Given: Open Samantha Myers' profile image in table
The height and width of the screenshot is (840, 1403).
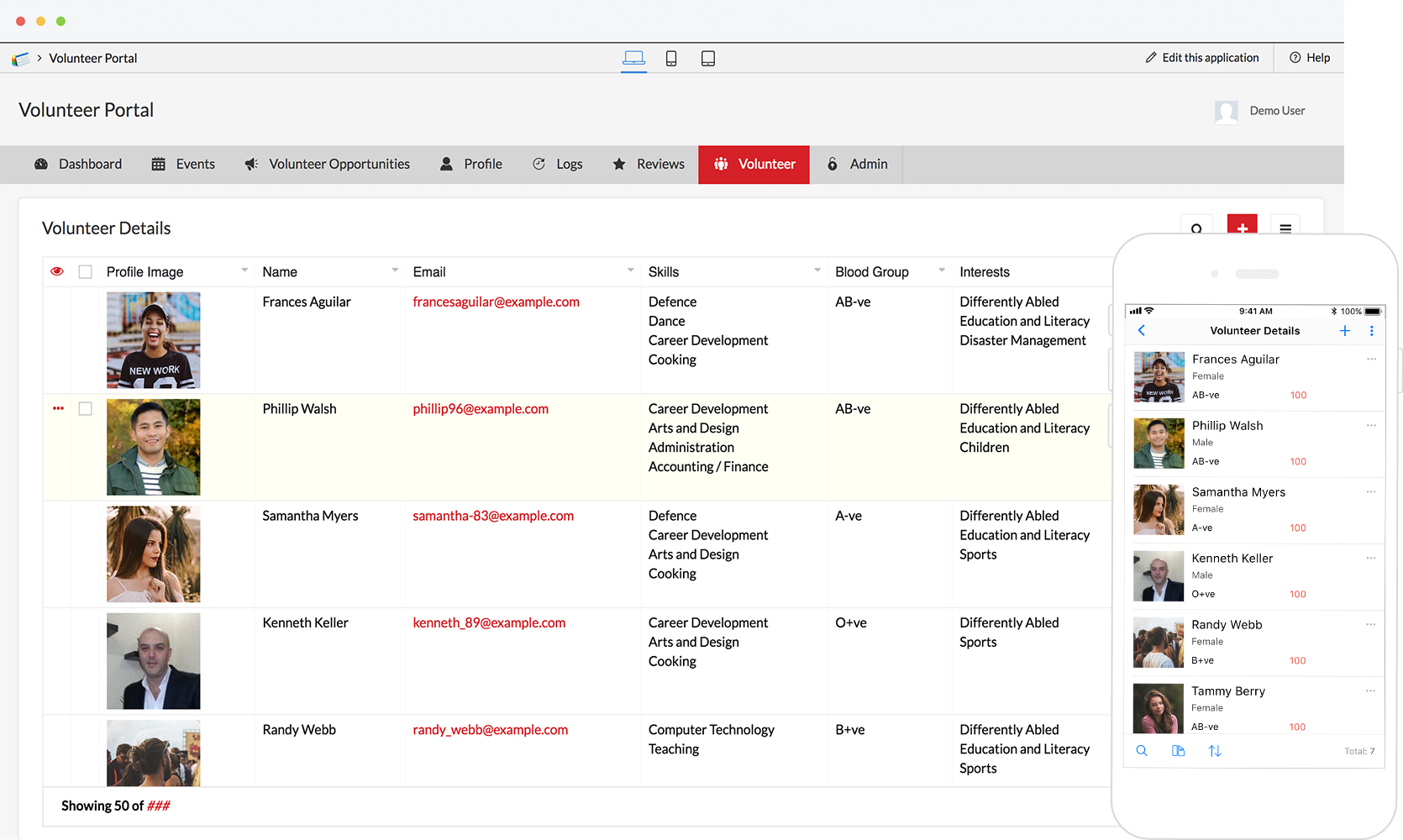Looking at the screenshot, I should click(x=154, y=554).
